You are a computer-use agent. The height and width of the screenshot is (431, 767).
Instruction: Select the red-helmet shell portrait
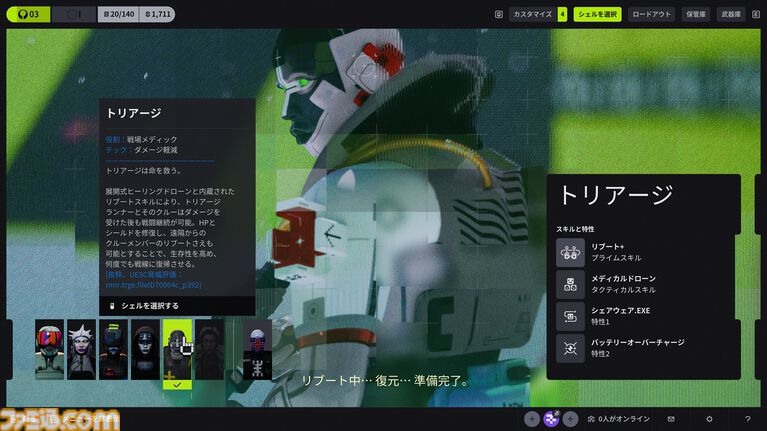point(49,349)
